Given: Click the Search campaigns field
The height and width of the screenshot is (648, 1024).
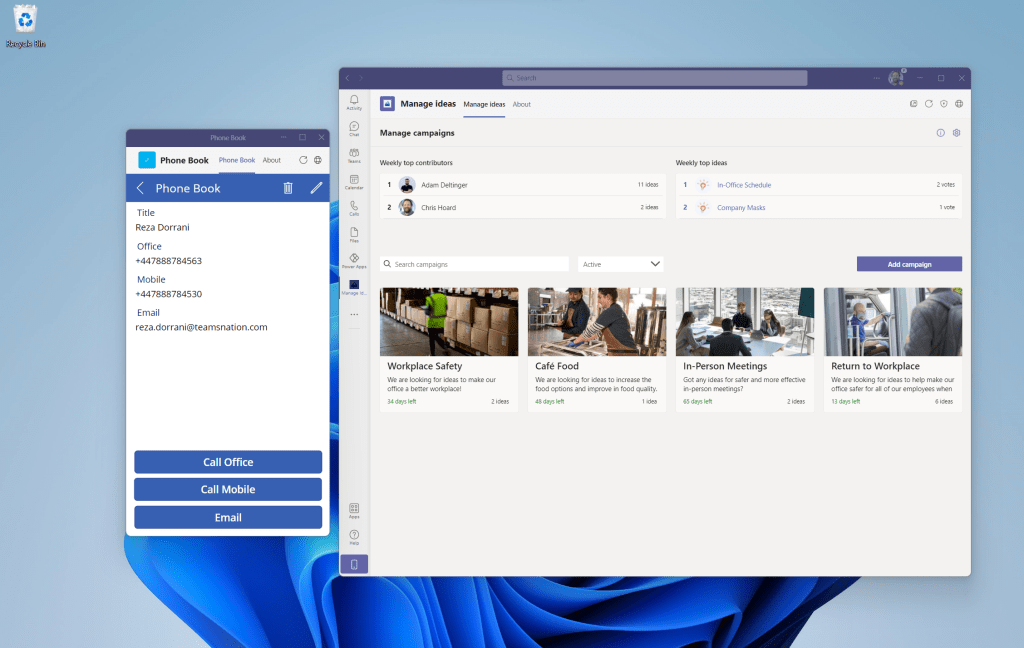Looking at the screenshot, I should coord(475,264).
